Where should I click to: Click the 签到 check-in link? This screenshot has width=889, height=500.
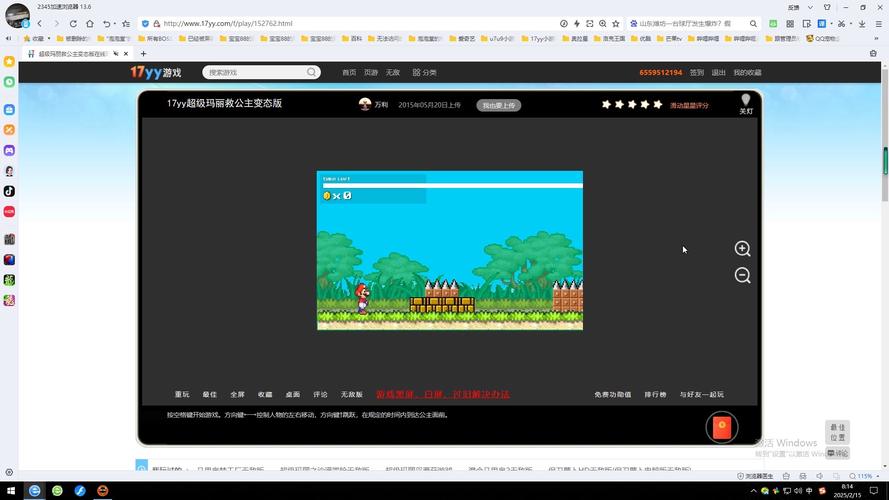[697, 73]
